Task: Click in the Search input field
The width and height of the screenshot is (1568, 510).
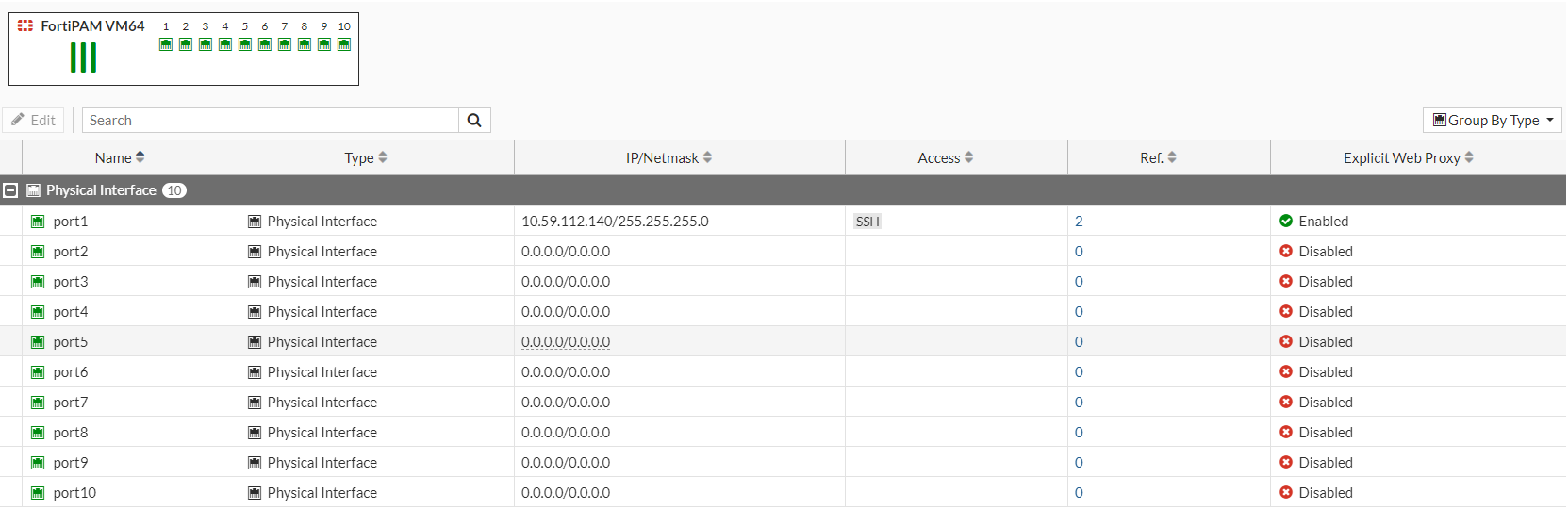Action: [270, 121]
